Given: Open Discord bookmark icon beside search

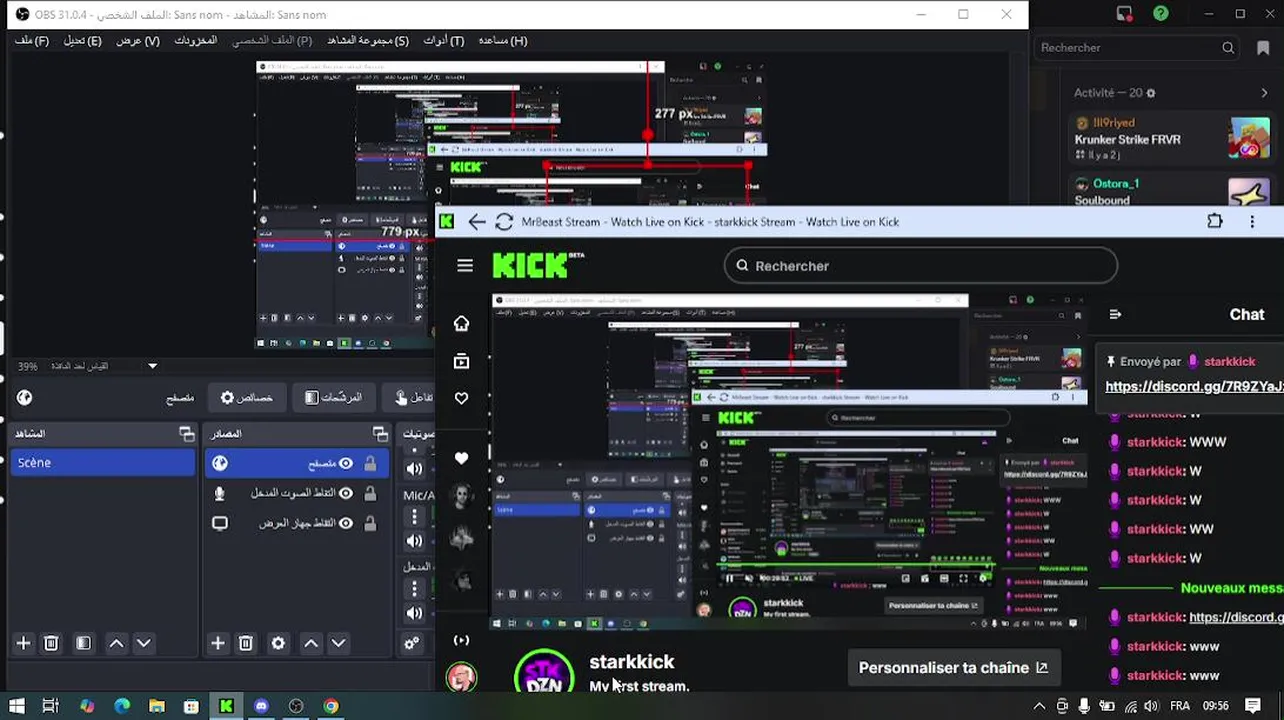Looking at the screenshot, I should click(x=1263, y=48).
